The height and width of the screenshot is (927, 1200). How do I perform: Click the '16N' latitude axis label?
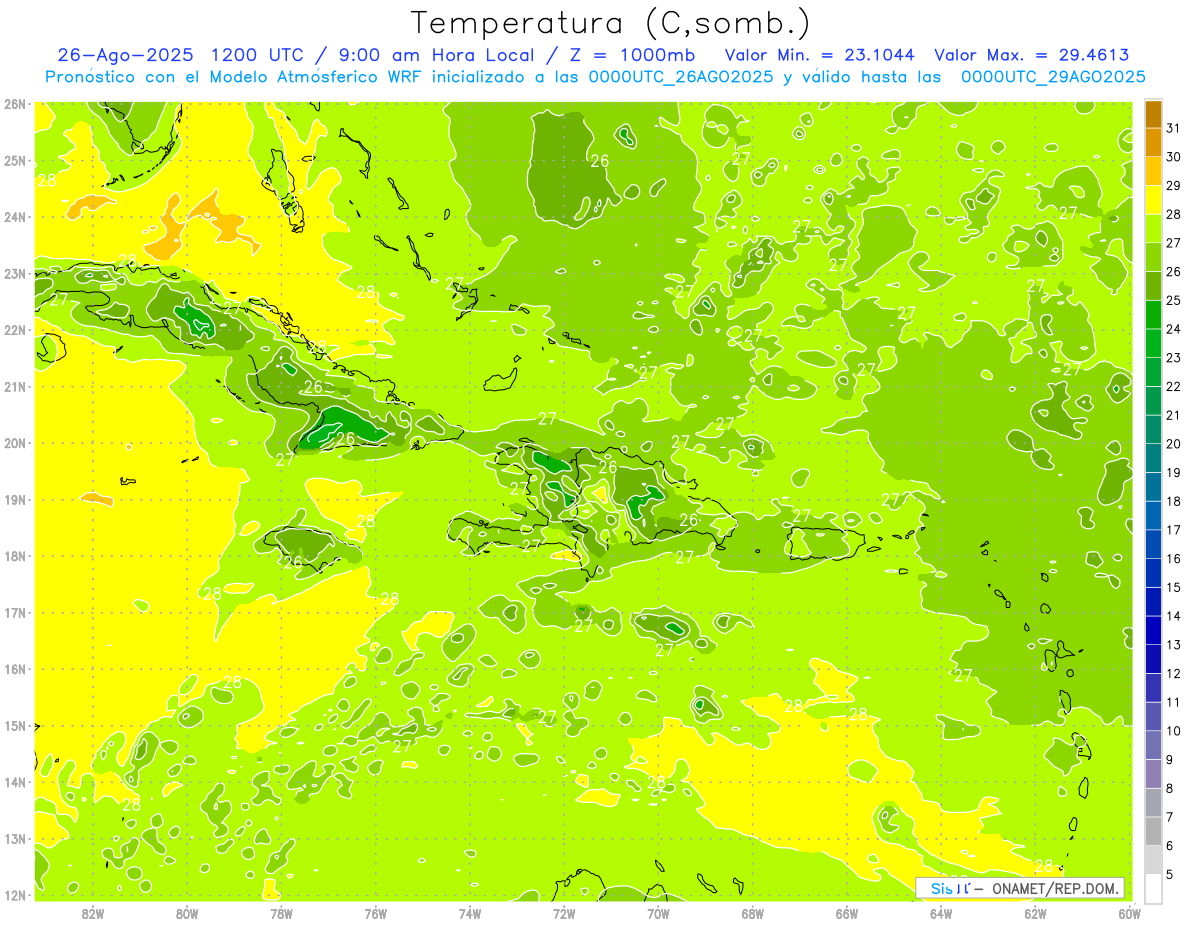click(x=16, y=669)
